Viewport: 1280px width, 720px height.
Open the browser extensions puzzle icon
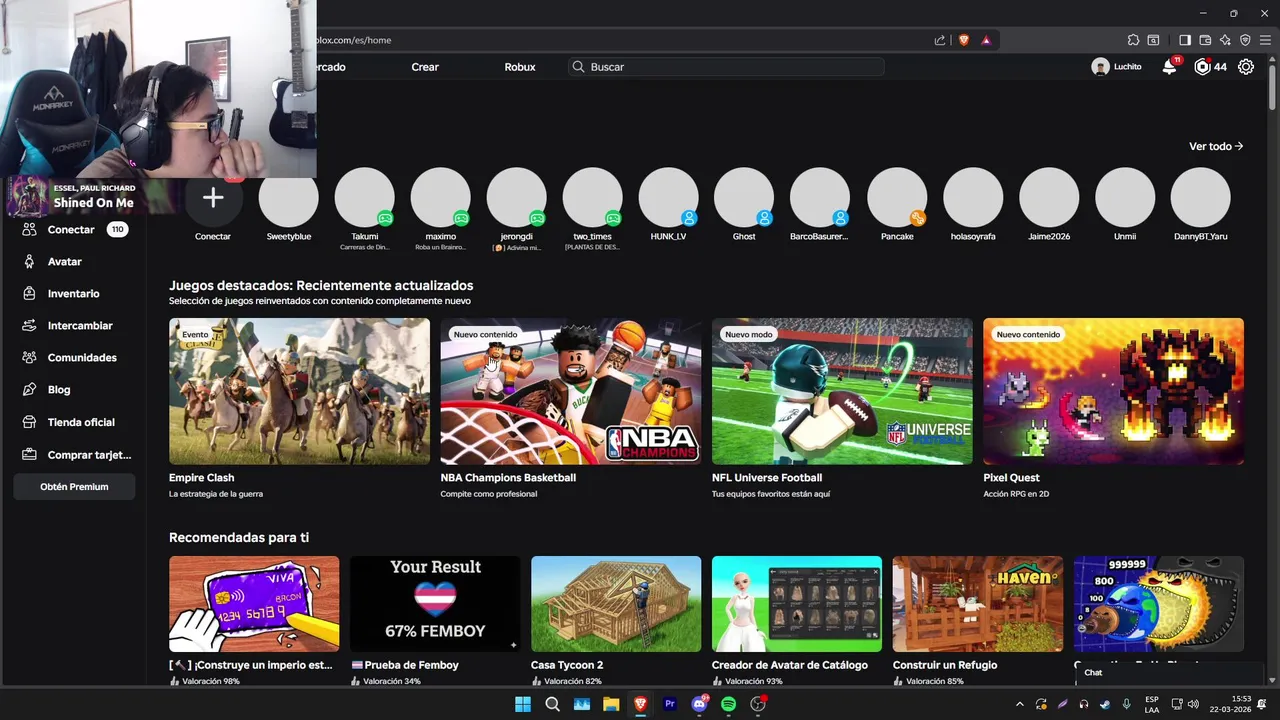coord(1133,40)
